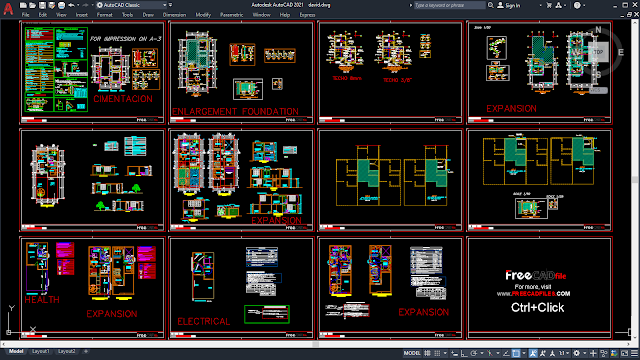
Task: Click the Autodesk connect 'A' icon
Action: click(558, 5)
